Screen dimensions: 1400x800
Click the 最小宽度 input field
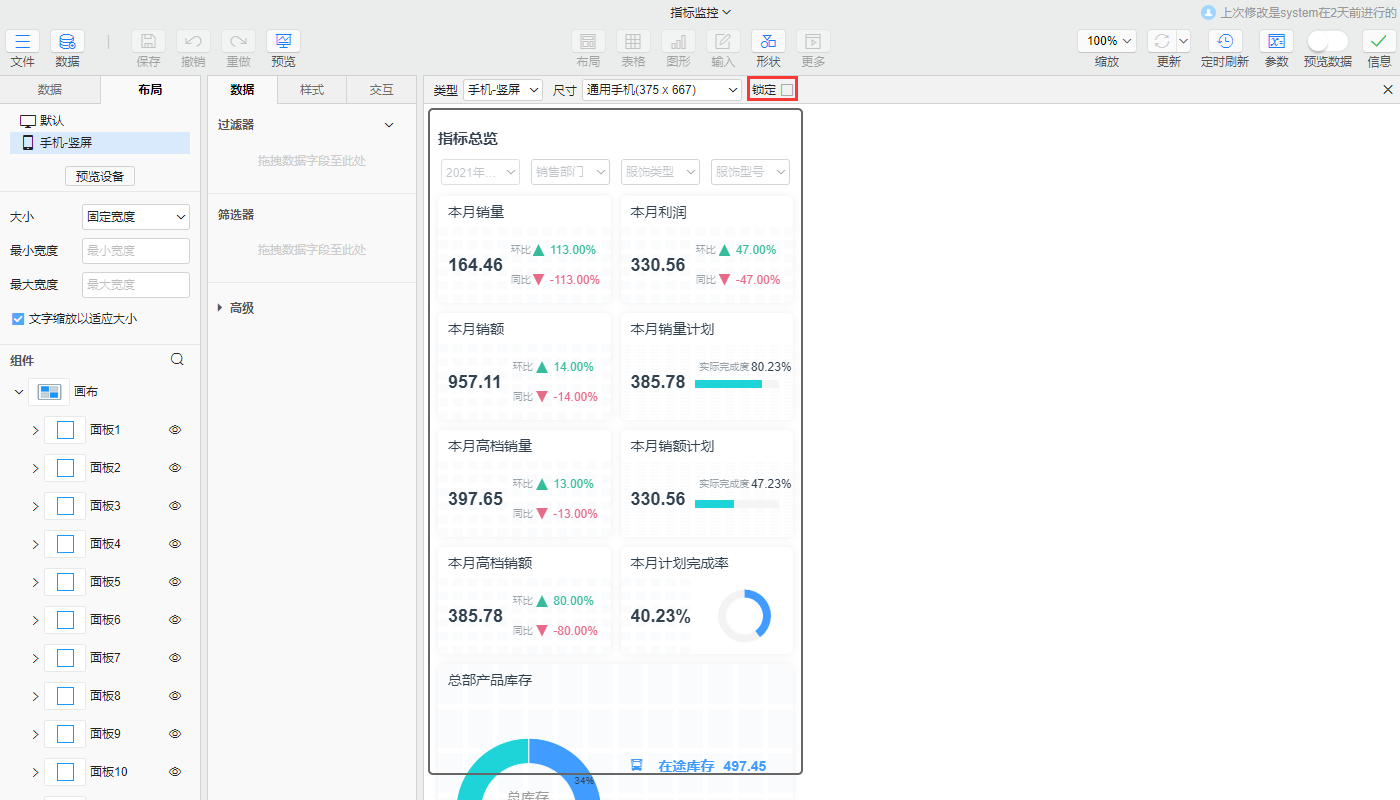[x=135, y=251]
